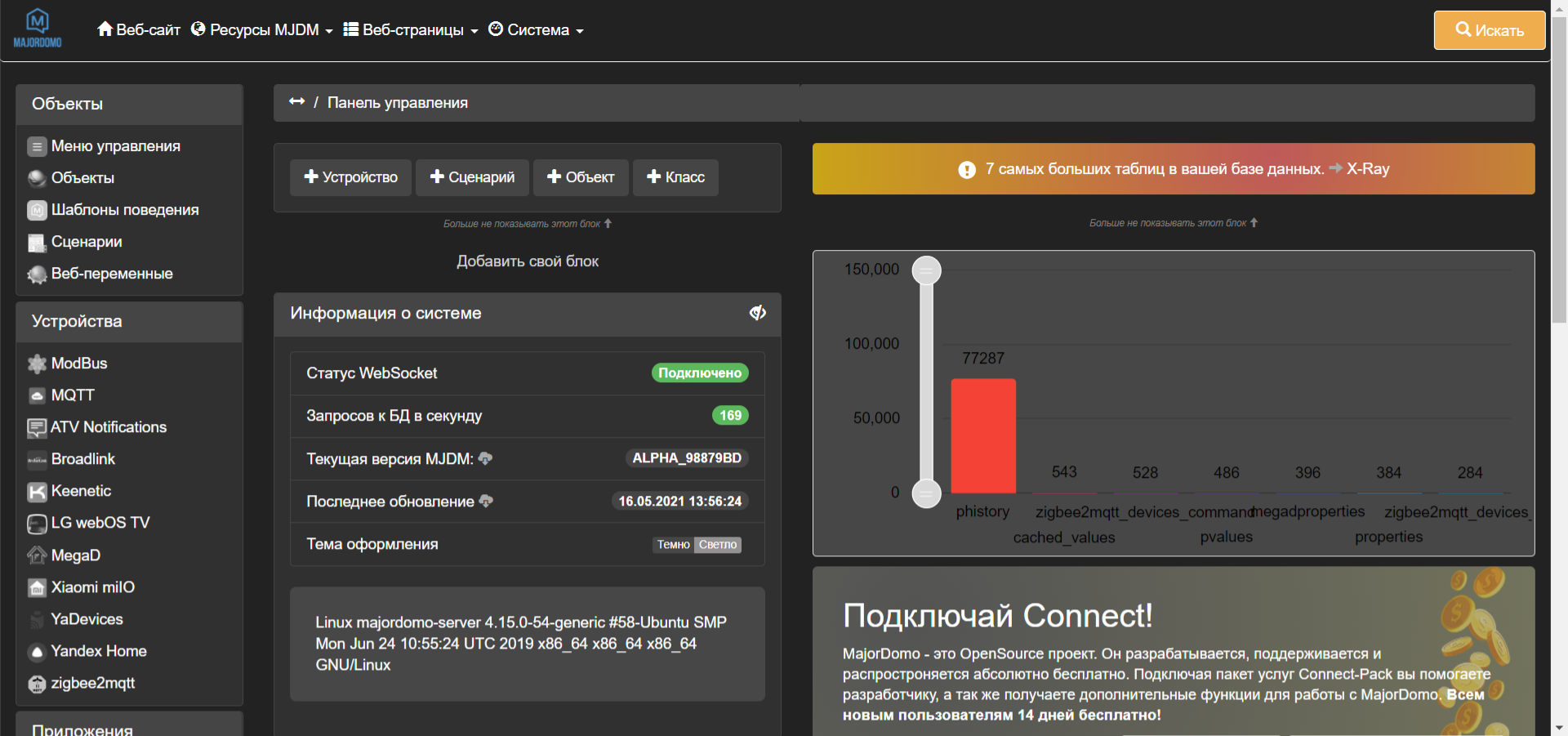The image size is (1568, 736).
Task: Add a new Класс
Action: 675,177
